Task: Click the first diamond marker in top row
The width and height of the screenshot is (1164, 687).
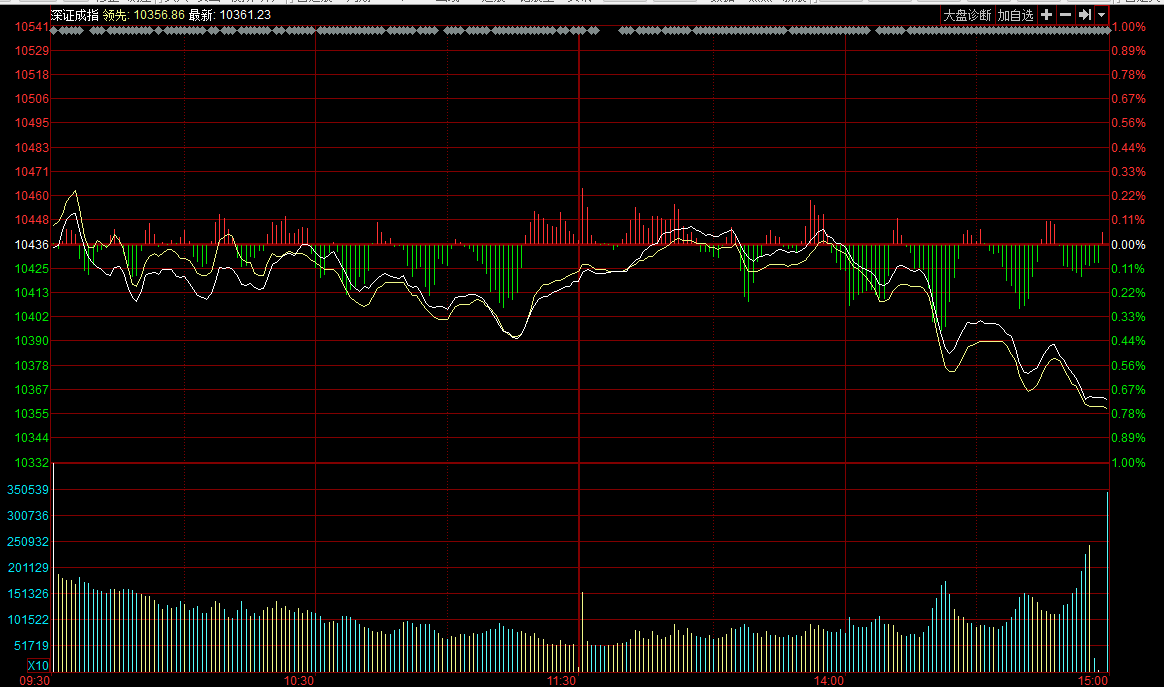Action: pyautogui.click(x=54, y=31)
